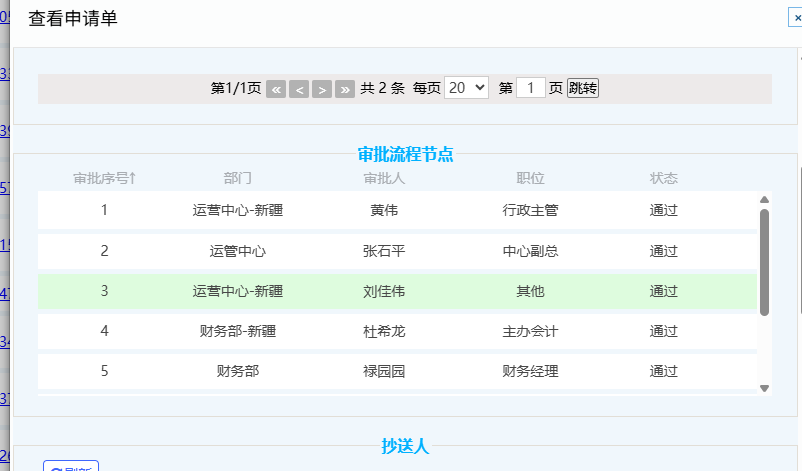
Task: Click the first page « pagination button
Action: coord(276,89)
